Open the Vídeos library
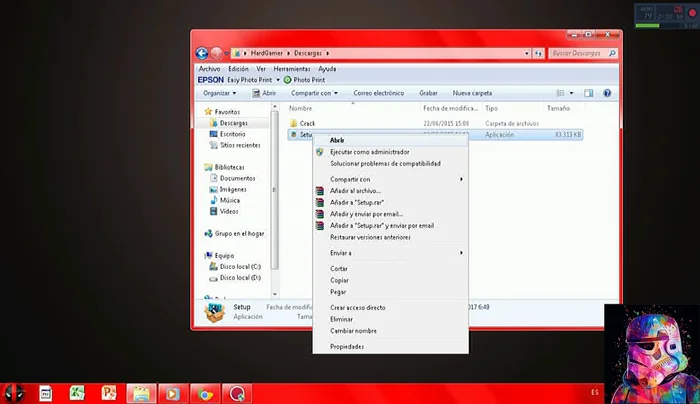The height and width of the screenshot is (404, 700). [229, 211]
